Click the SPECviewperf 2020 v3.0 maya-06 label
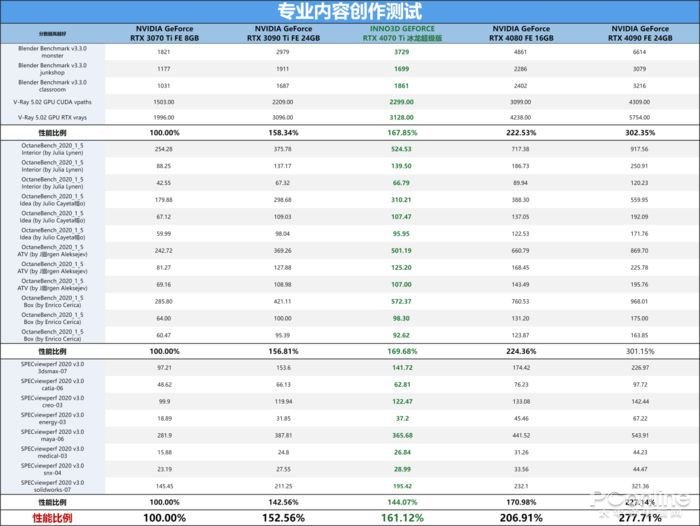The image size is (700, 526). (52, 436)
